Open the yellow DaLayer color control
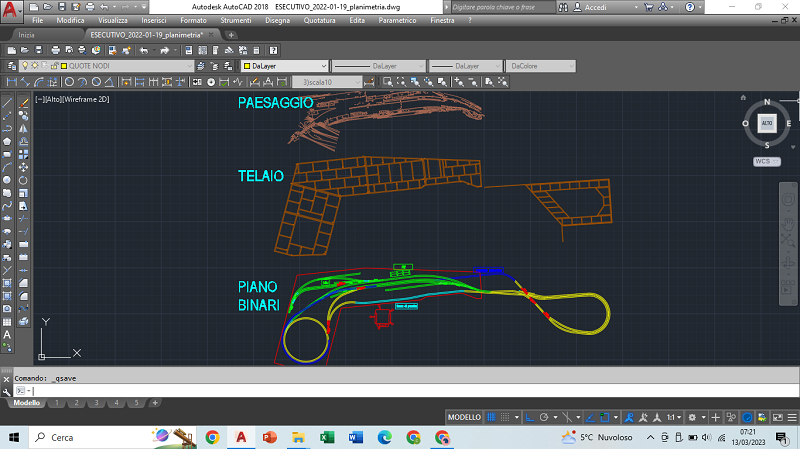800x449 pixels. [x=286, y=66]
